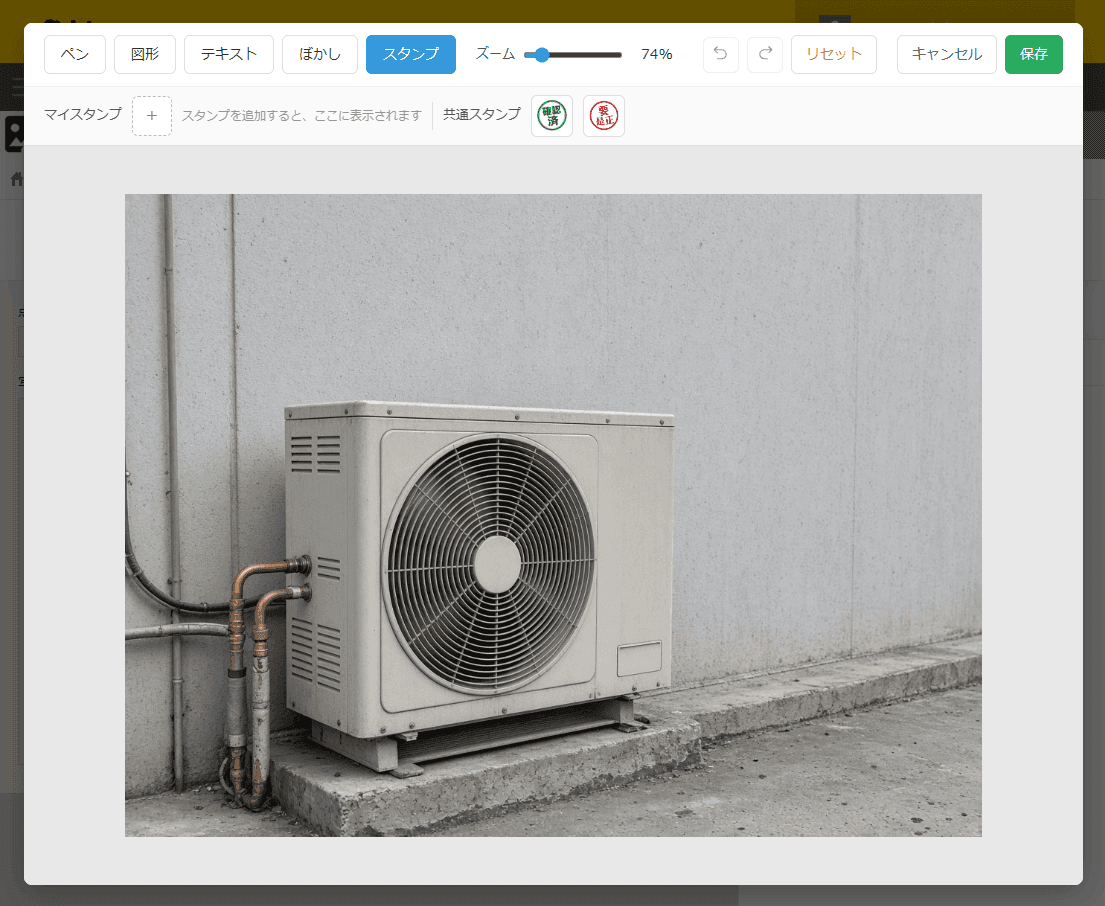Activate the ぼかし blur tool

(319, 54)
